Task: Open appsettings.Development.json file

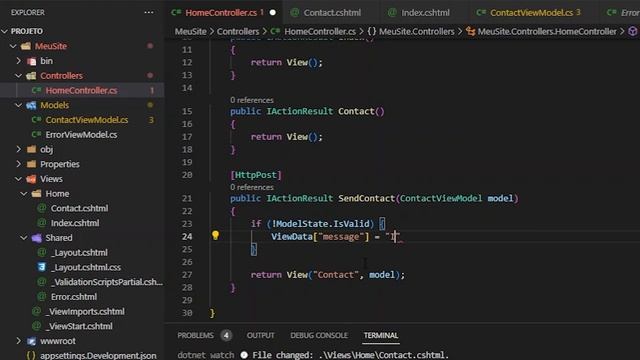Action: 98,355
